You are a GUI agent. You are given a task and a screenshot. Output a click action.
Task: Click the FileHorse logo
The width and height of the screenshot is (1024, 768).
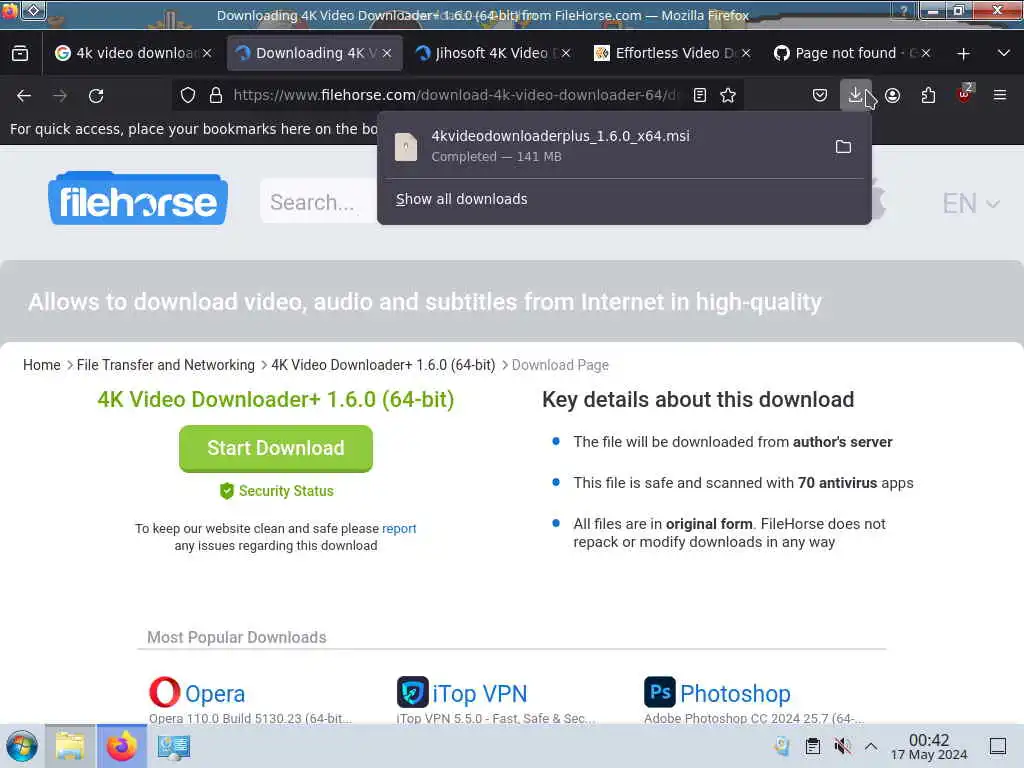[138, 199]
